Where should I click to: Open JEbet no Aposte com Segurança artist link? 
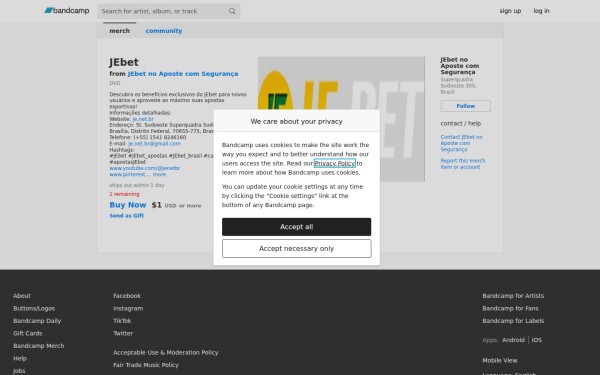(x=183, y=73)
